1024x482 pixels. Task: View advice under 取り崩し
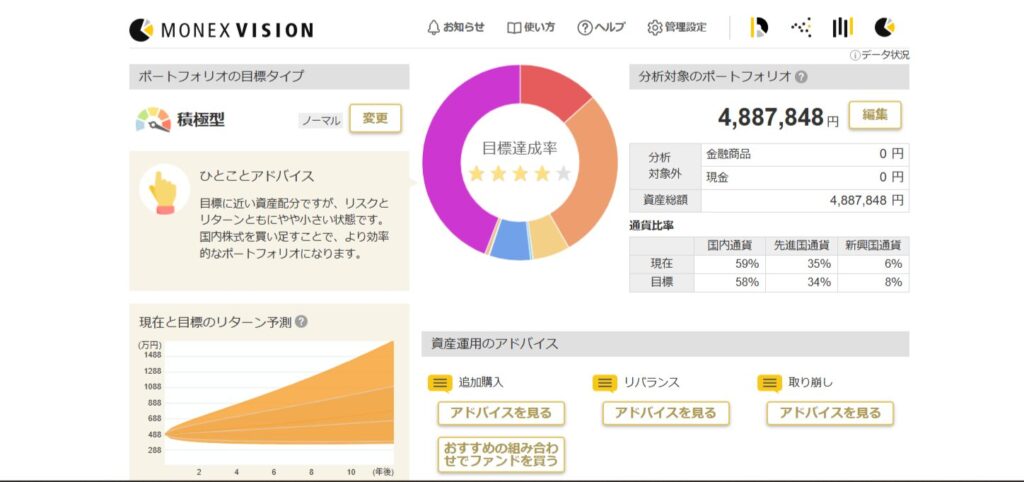[x=829, y=413]
